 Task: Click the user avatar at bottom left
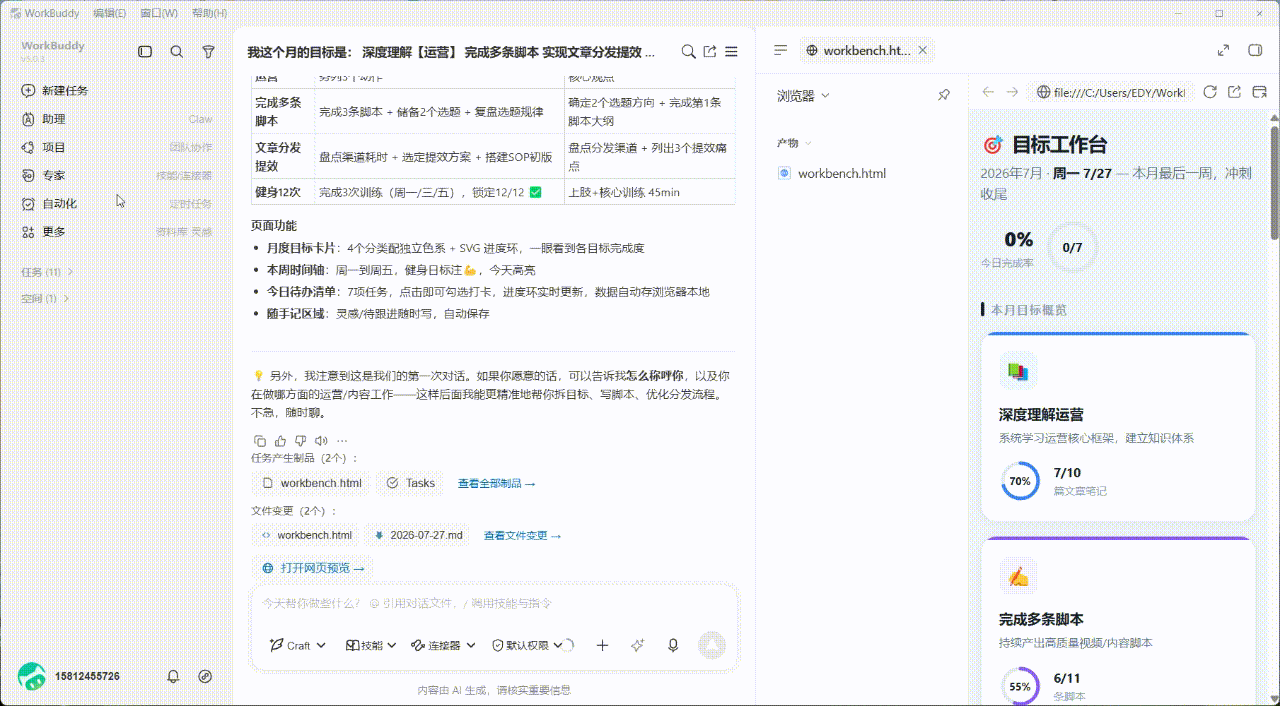[x=32, y=676]
